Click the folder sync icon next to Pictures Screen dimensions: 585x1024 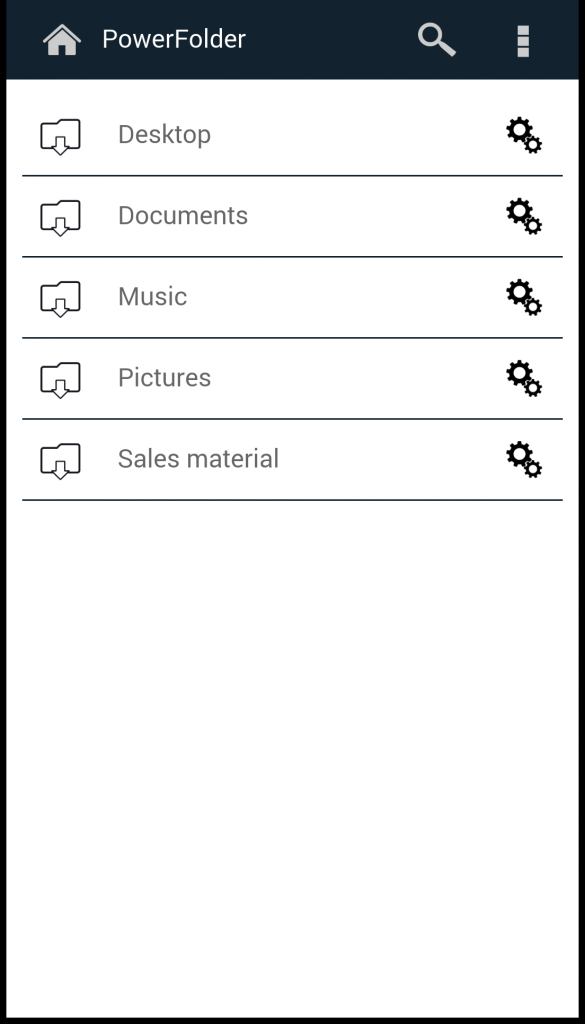coord(60,378)
